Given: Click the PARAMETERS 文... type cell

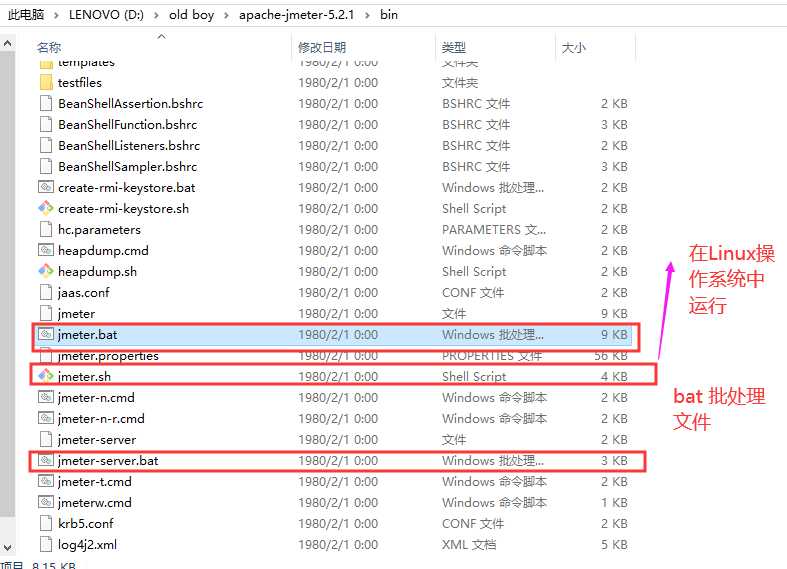Looking at the screenshot, I should (x=494, y=229).
